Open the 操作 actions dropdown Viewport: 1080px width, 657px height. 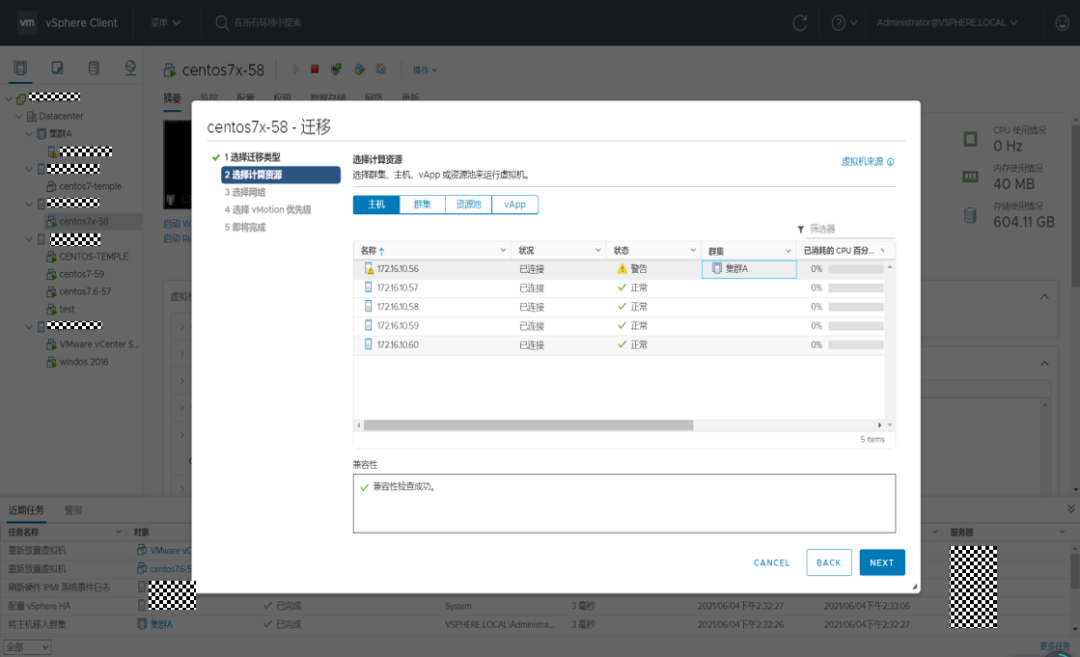pos(424,70)
